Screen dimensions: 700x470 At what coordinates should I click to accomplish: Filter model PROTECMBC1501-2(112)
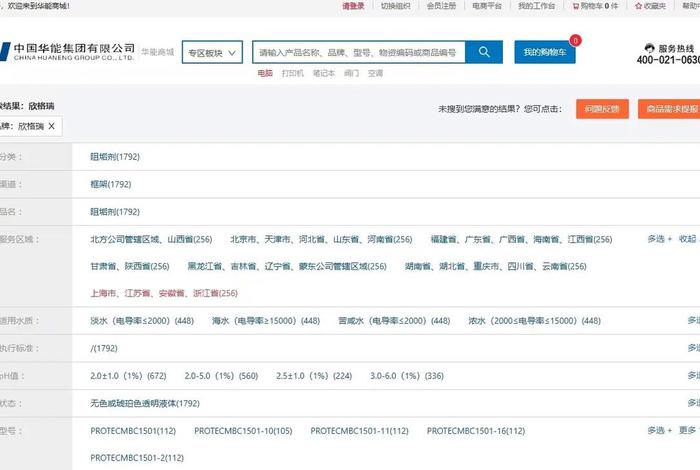137,458
